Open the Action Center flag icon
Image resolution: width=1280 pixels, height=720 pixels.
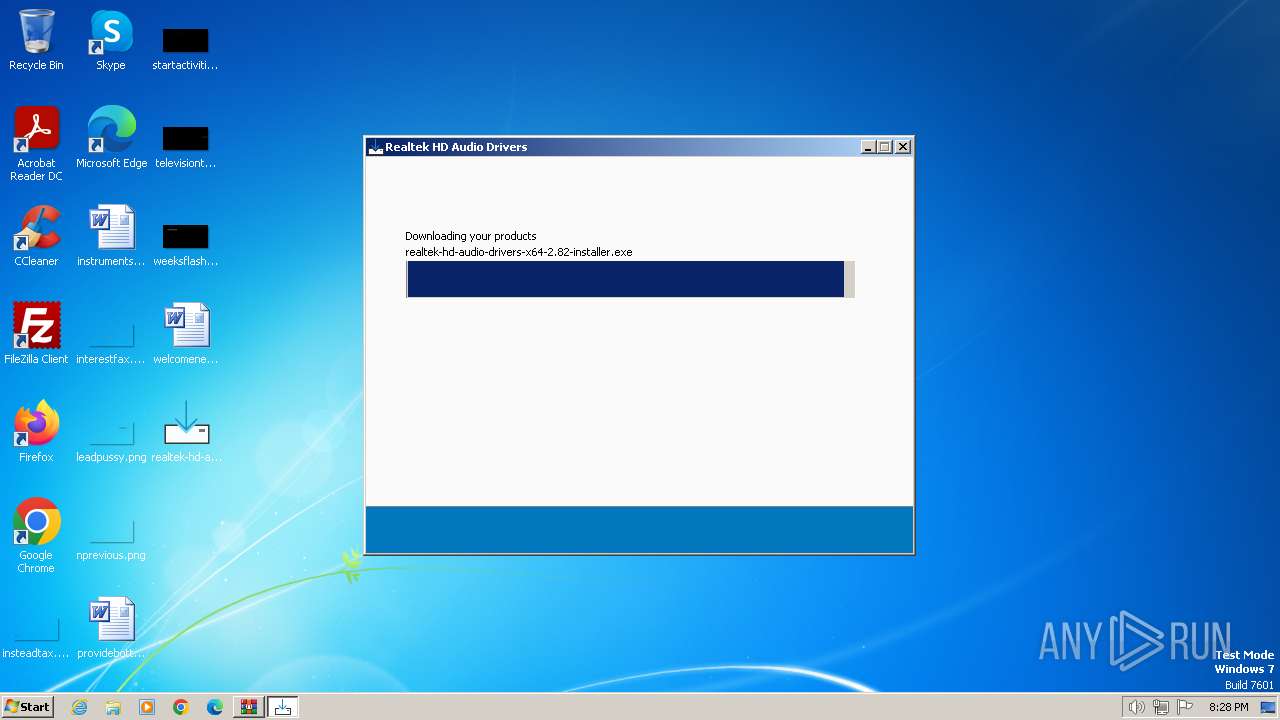[1185, 707]
